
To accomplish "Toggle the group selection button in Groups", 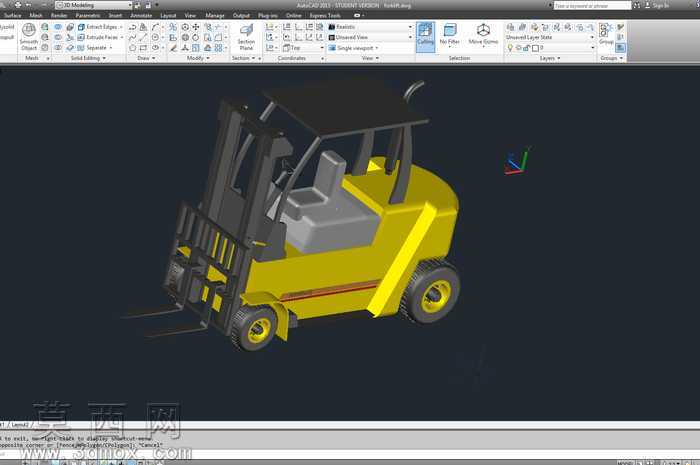I will (621, 47).
